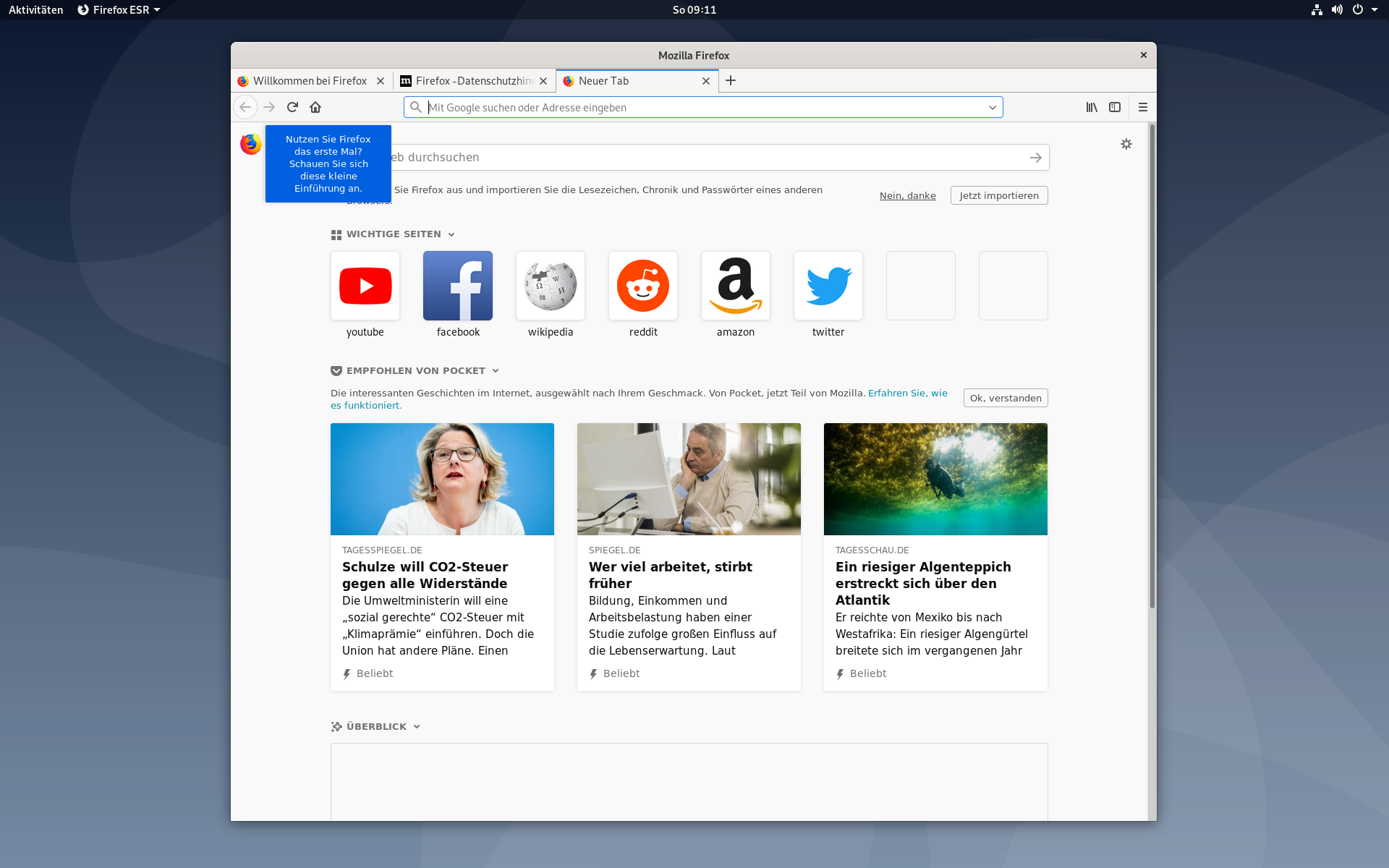Close the Mozilla Firefox window
This screenshot has height=868, width=1389.
click(x=1144, y=55)
